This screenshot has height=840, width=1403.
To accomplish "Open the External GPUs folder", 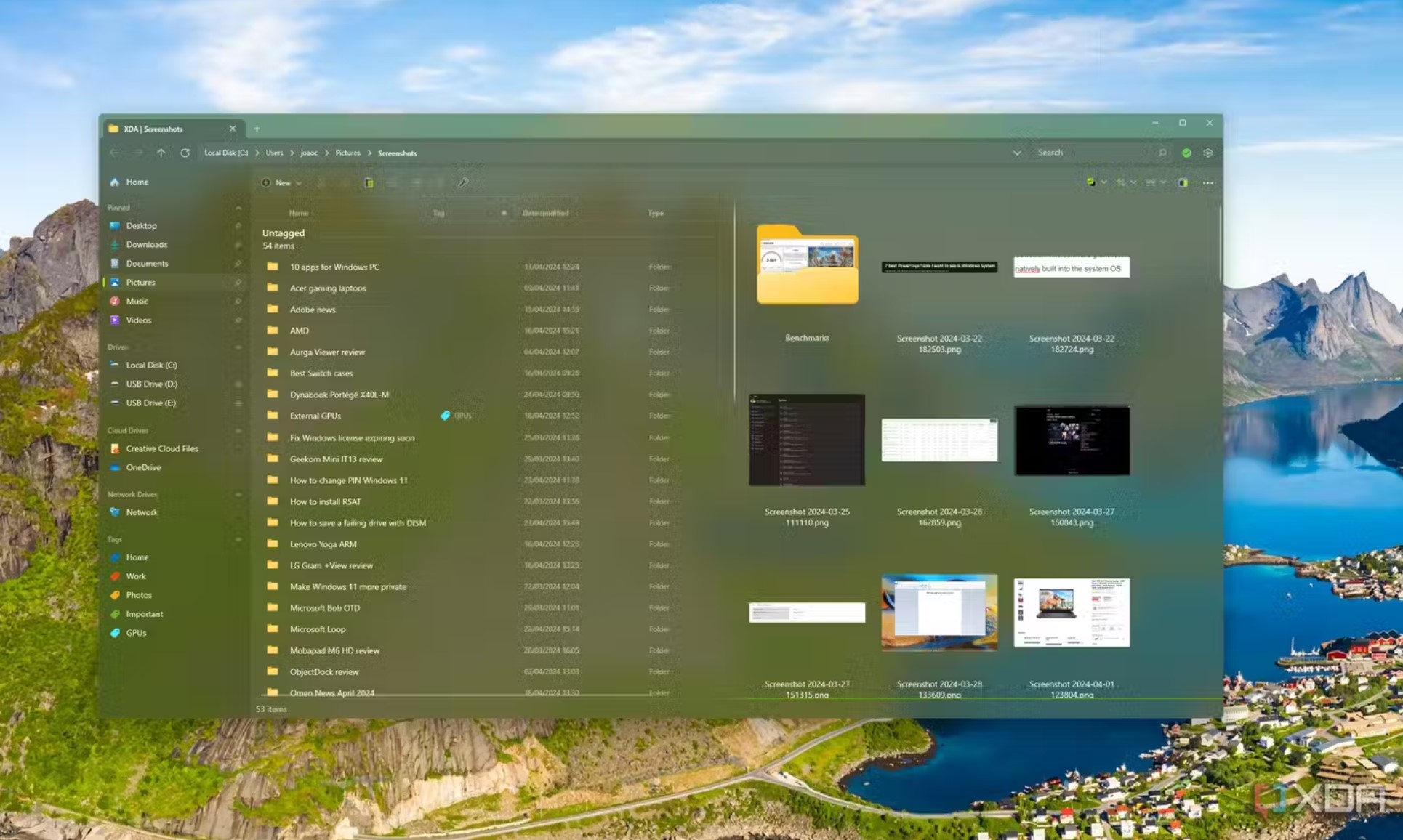I will (x=315, y=415).
